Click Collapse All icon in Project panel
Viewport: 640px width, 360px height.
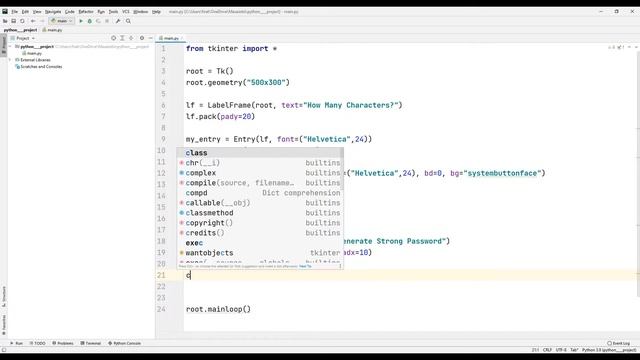click(x=131, y=38)
